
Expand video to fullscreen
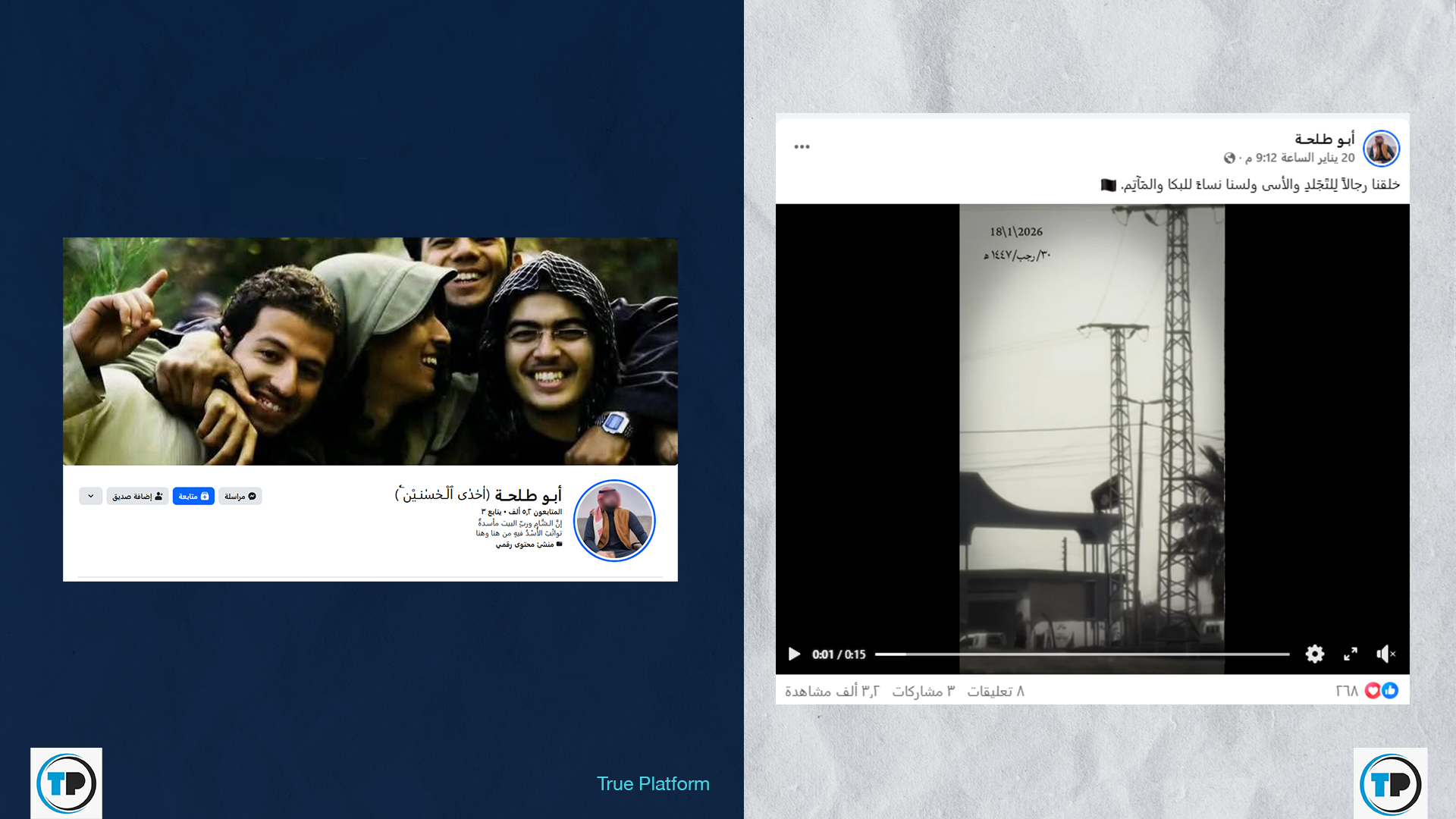(1351, 654)
